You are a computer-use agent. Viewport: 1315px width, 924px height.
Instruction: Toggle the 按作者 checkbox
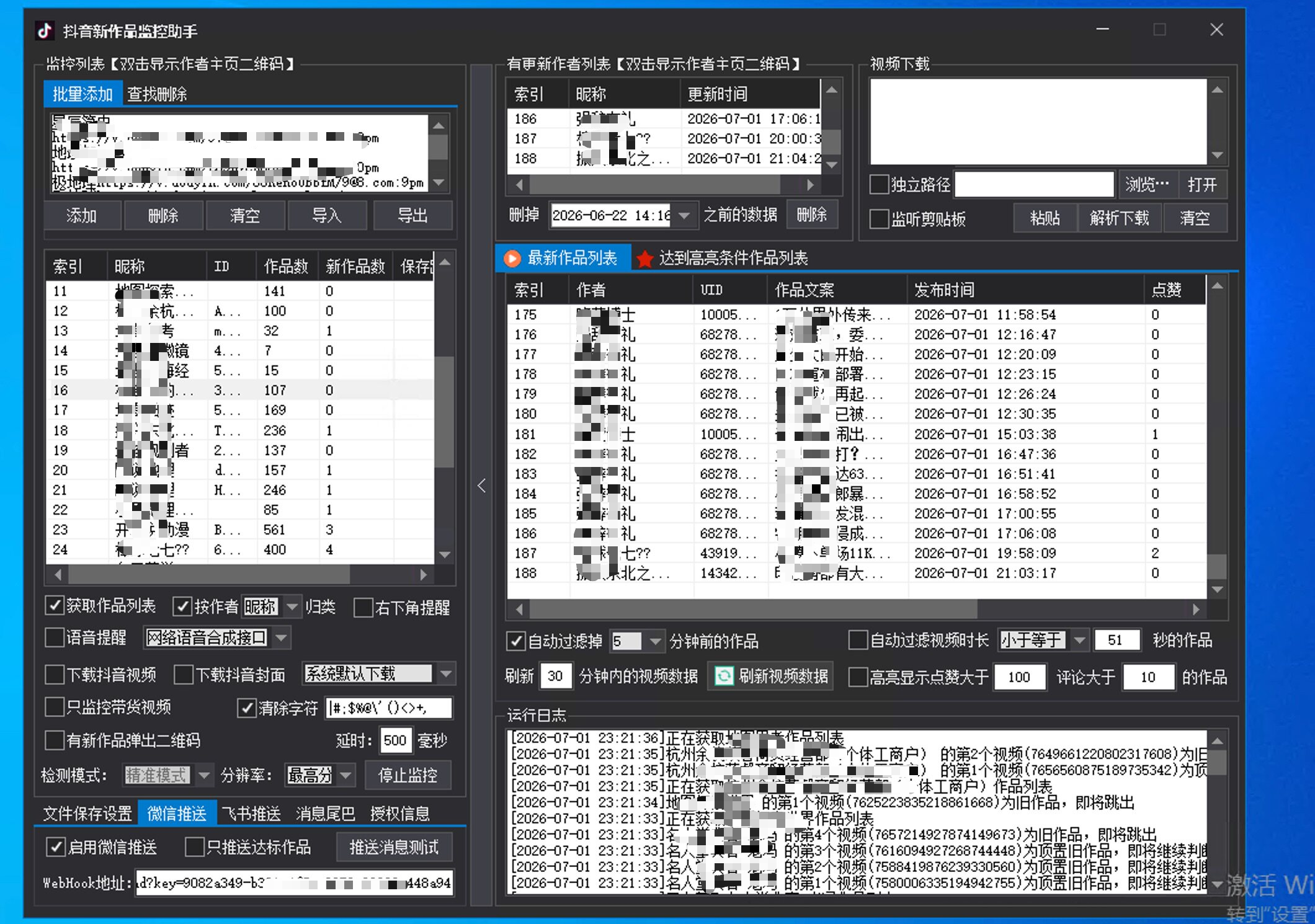pyautogui.click(x=182, y=606)
